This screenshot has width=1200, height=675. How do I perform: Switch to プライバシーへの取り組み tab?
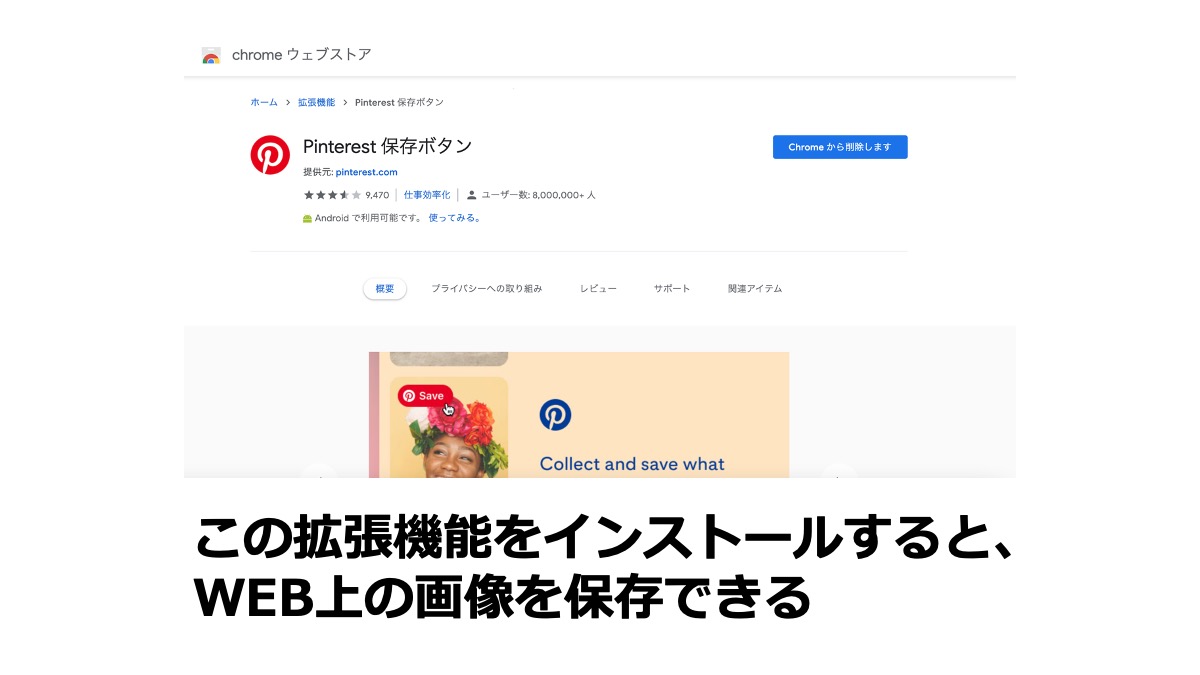pyautogui.click(x=487, y=288)
